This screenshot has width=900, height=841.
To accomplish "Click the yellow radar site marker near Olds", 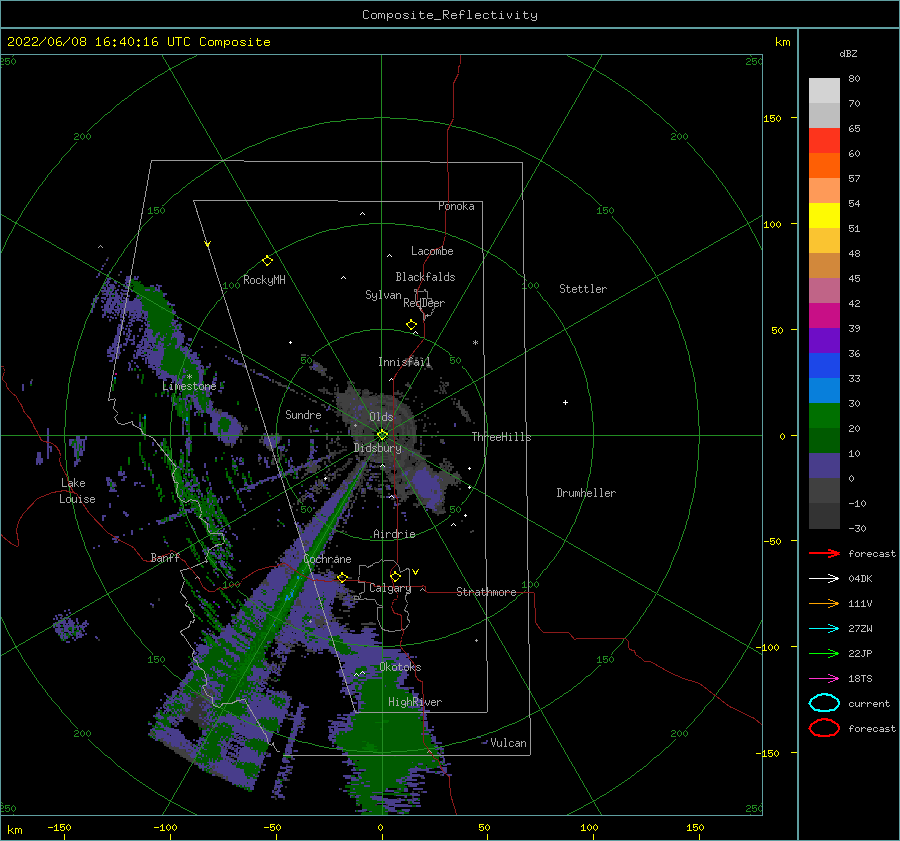I will tap(382, 435).
